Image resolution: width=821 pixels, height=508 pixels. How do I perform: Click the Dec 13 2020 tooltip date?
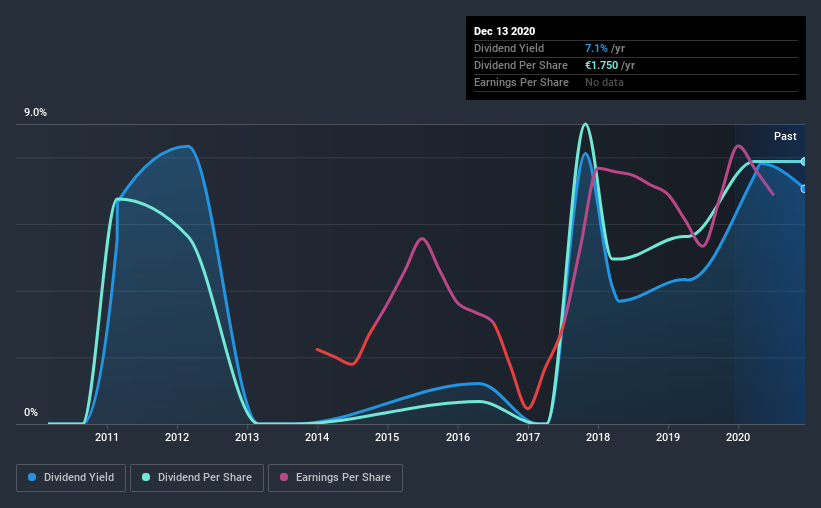[504, 31]
